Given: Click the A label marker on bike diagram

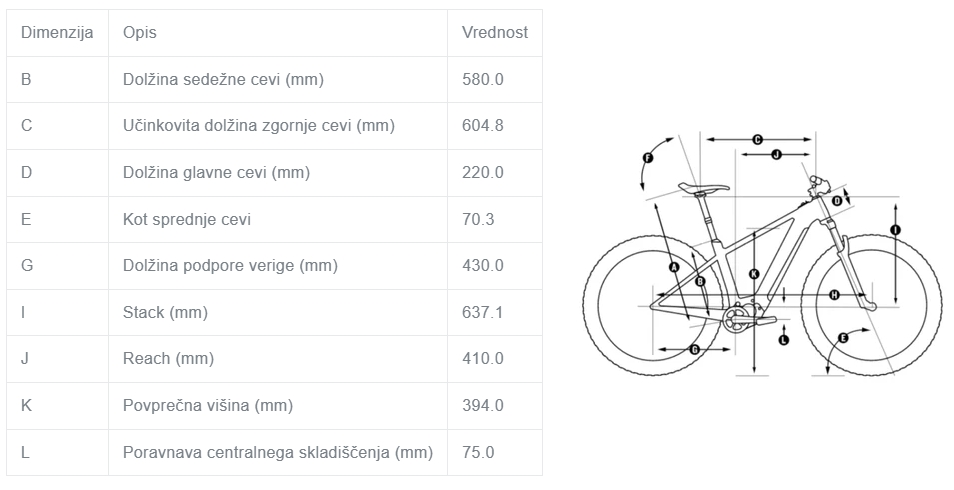Looking at the screenshot, I should point(674,267).
